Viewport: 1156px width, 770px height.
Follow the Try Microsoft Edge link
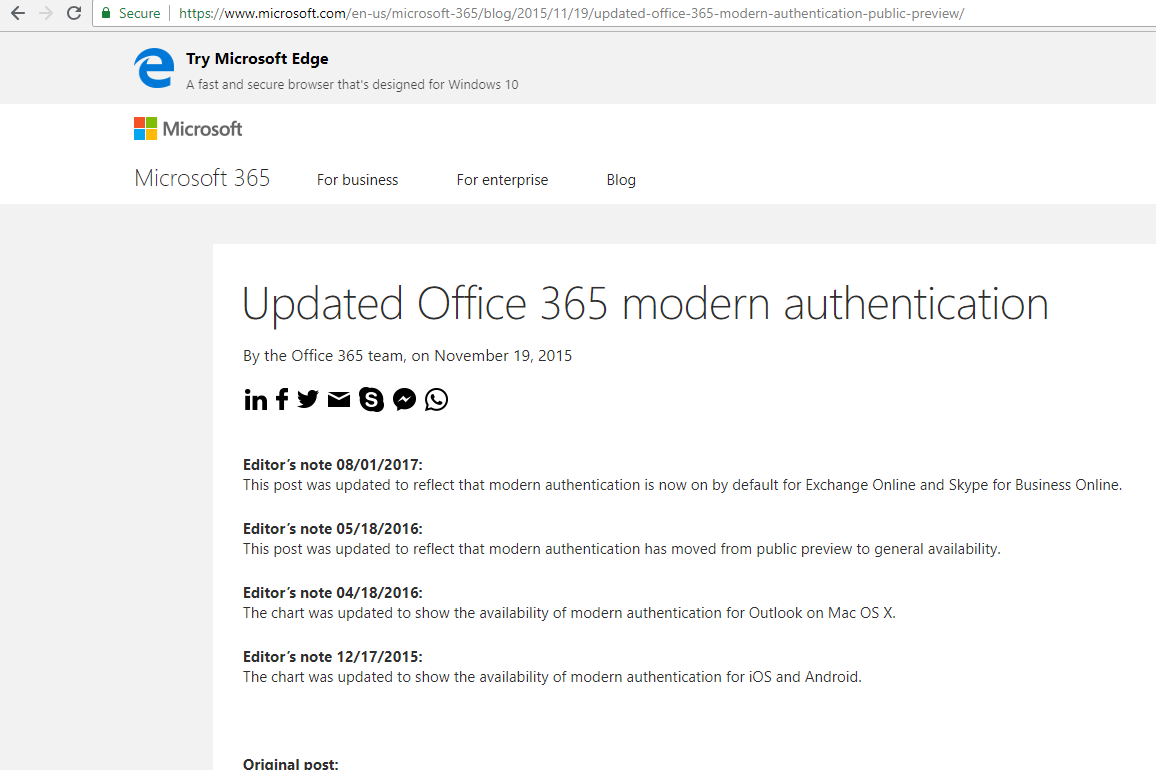pyautogui.click(x=256, y=58)
